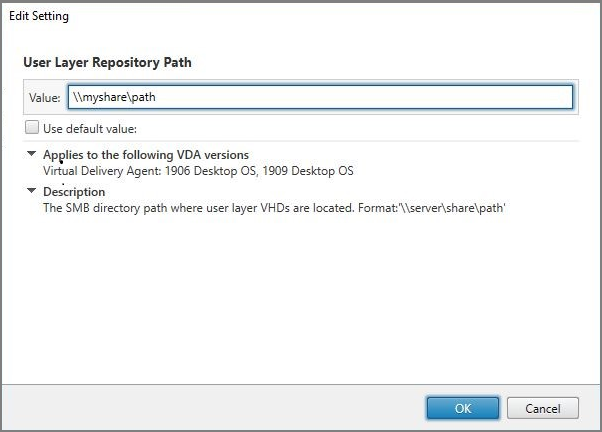
Task: Click the Use default value label text
Action: click(x=91, y=128)
